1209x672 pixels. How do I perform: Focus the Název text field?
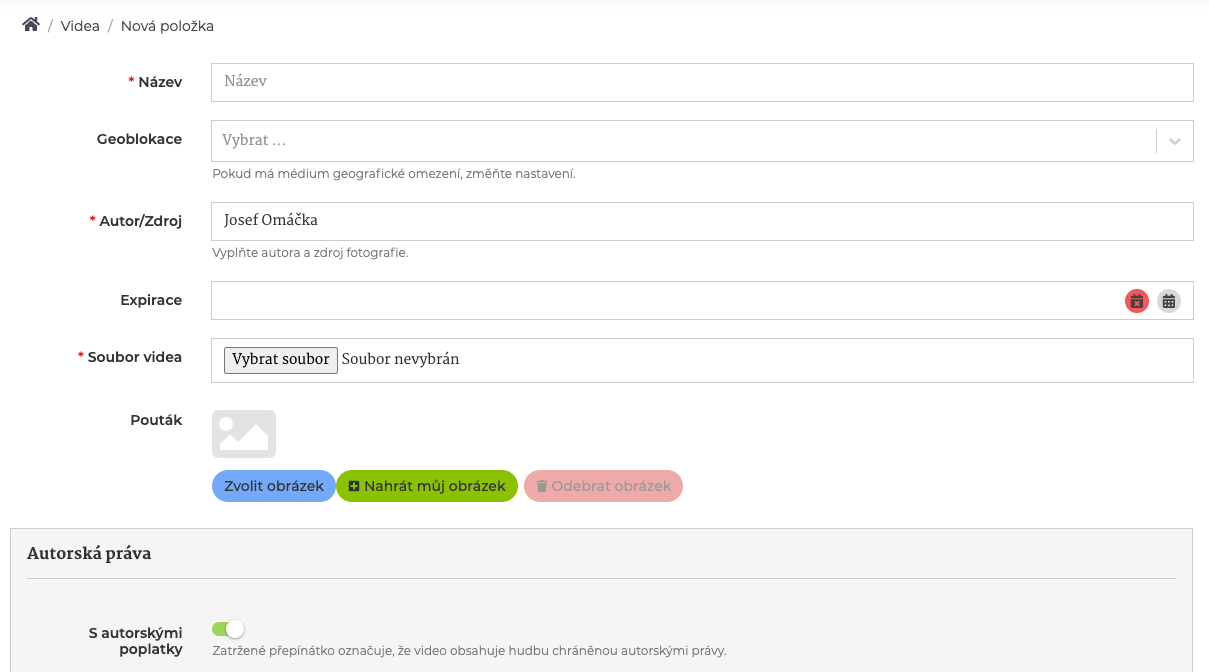pos(702,82)
